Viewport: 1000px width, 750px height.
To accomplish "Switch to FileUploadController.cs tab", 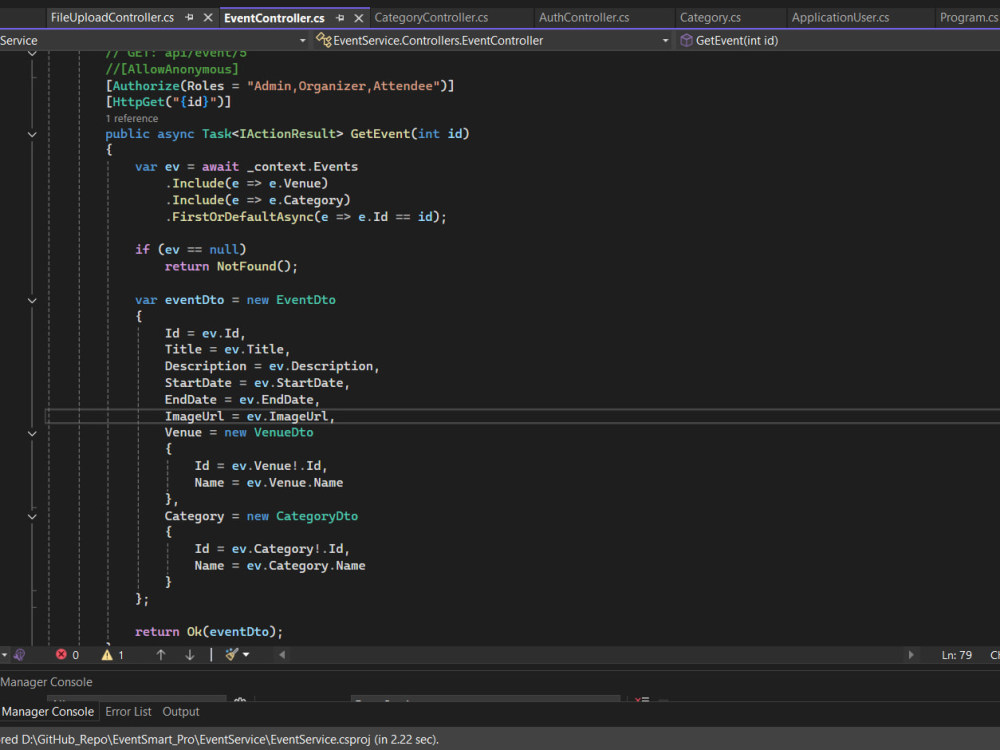I will click(112, 18).
